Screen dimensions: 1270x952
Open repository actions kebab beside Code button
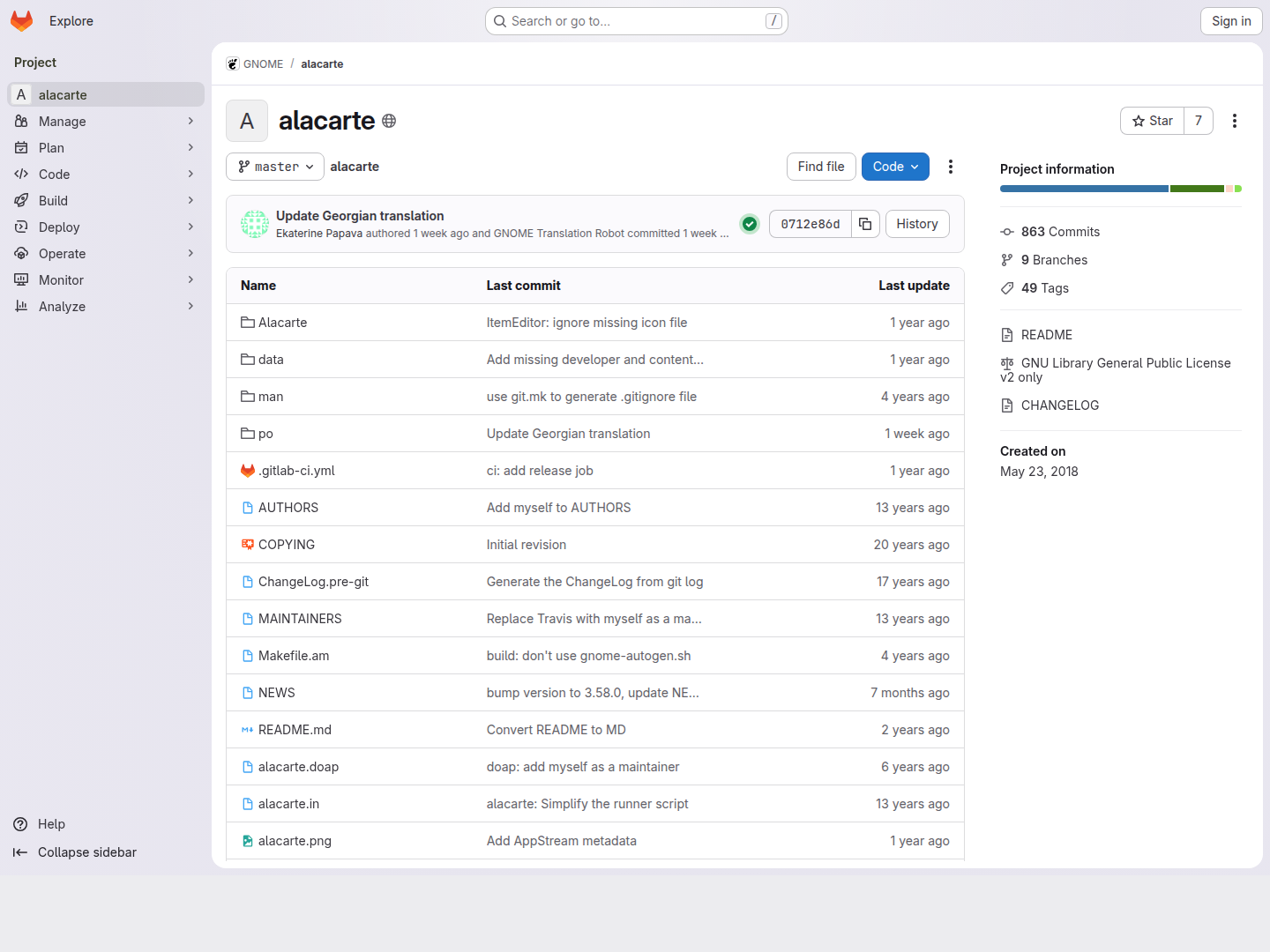tap(951, 167)
